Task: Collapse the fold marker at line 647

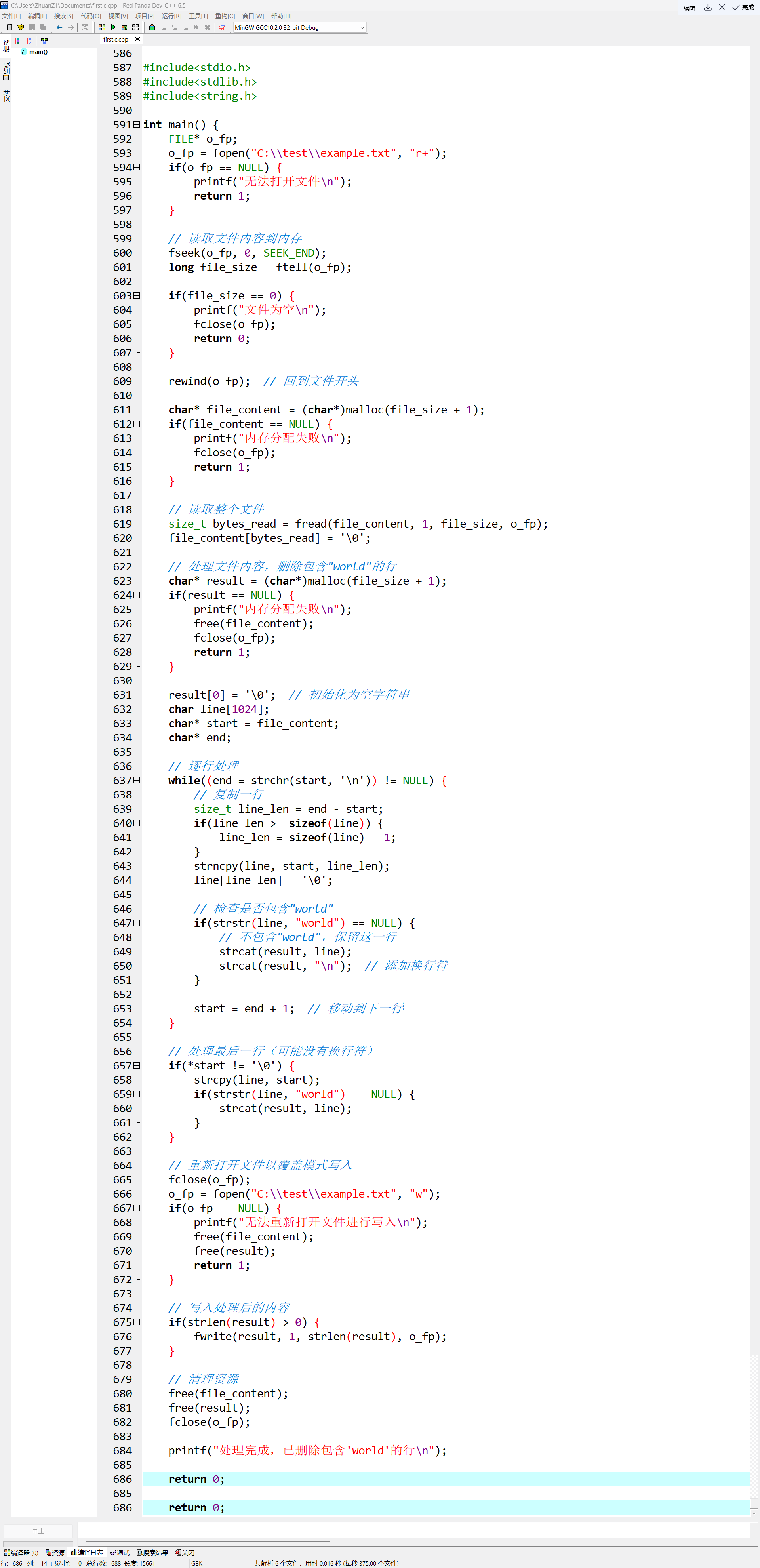Action: coord(136,923)
